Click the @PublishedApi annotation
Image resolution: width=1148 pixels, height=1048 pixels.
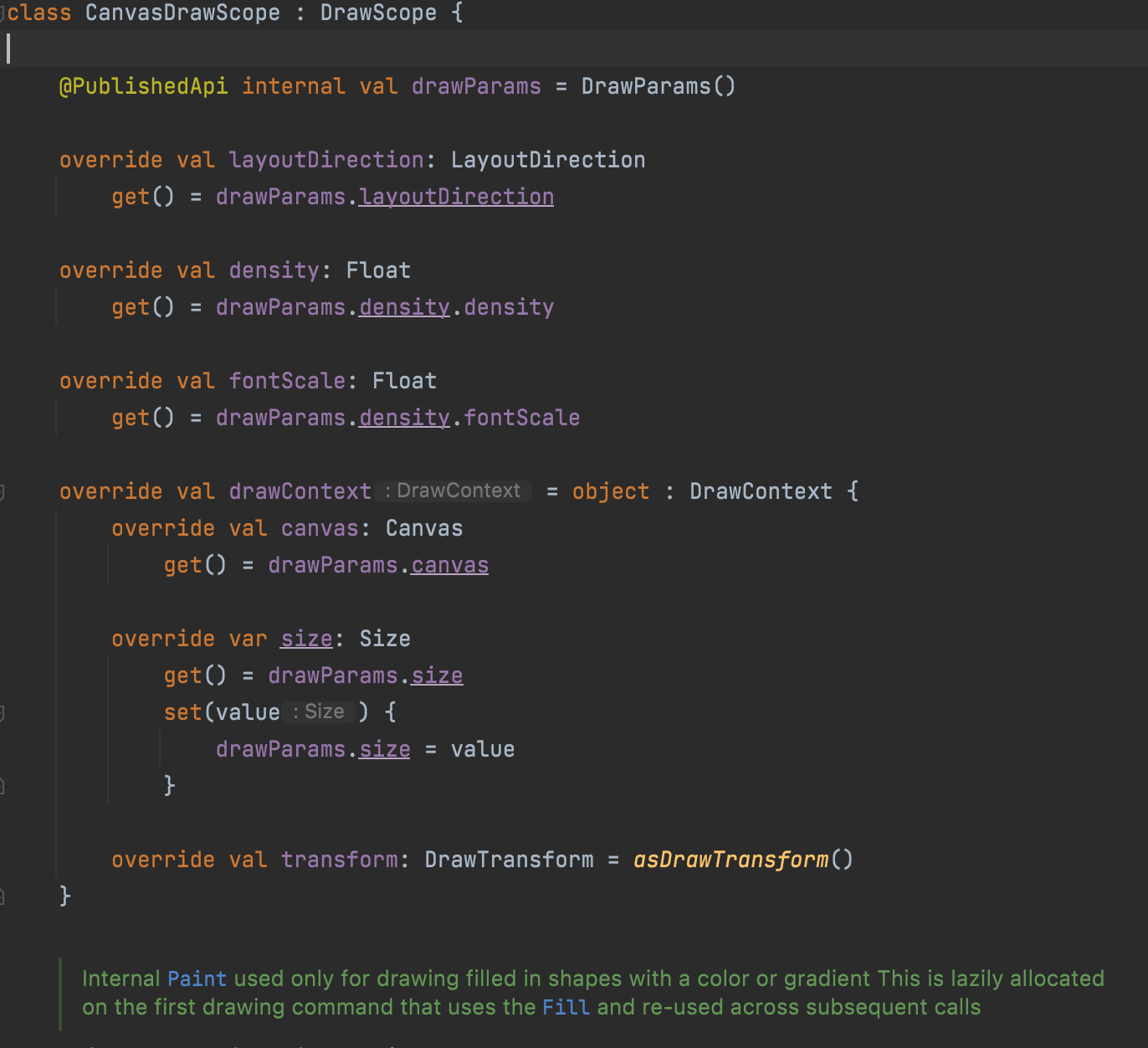click(143, 86)
